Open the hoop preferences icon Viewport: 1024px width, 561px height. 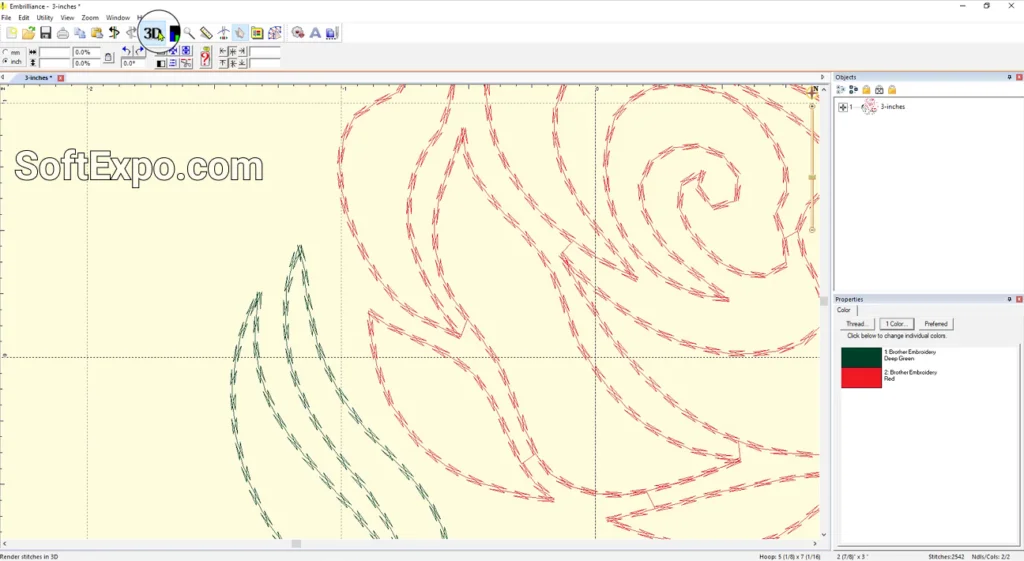click(x=257, y=33)
